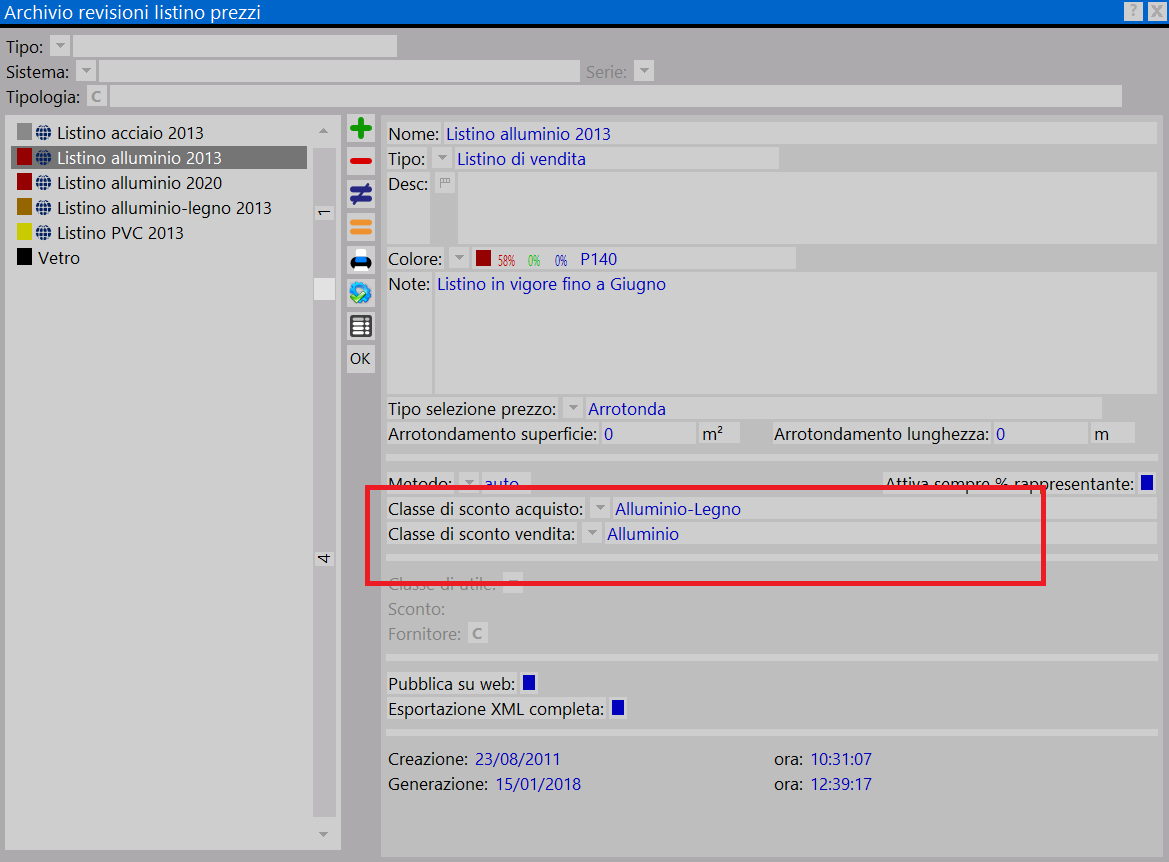This screenshot has height=862, width=1169.
Task: Click gray swatch of Listino acciaio 2013
Action: click(x=25, y=132)
